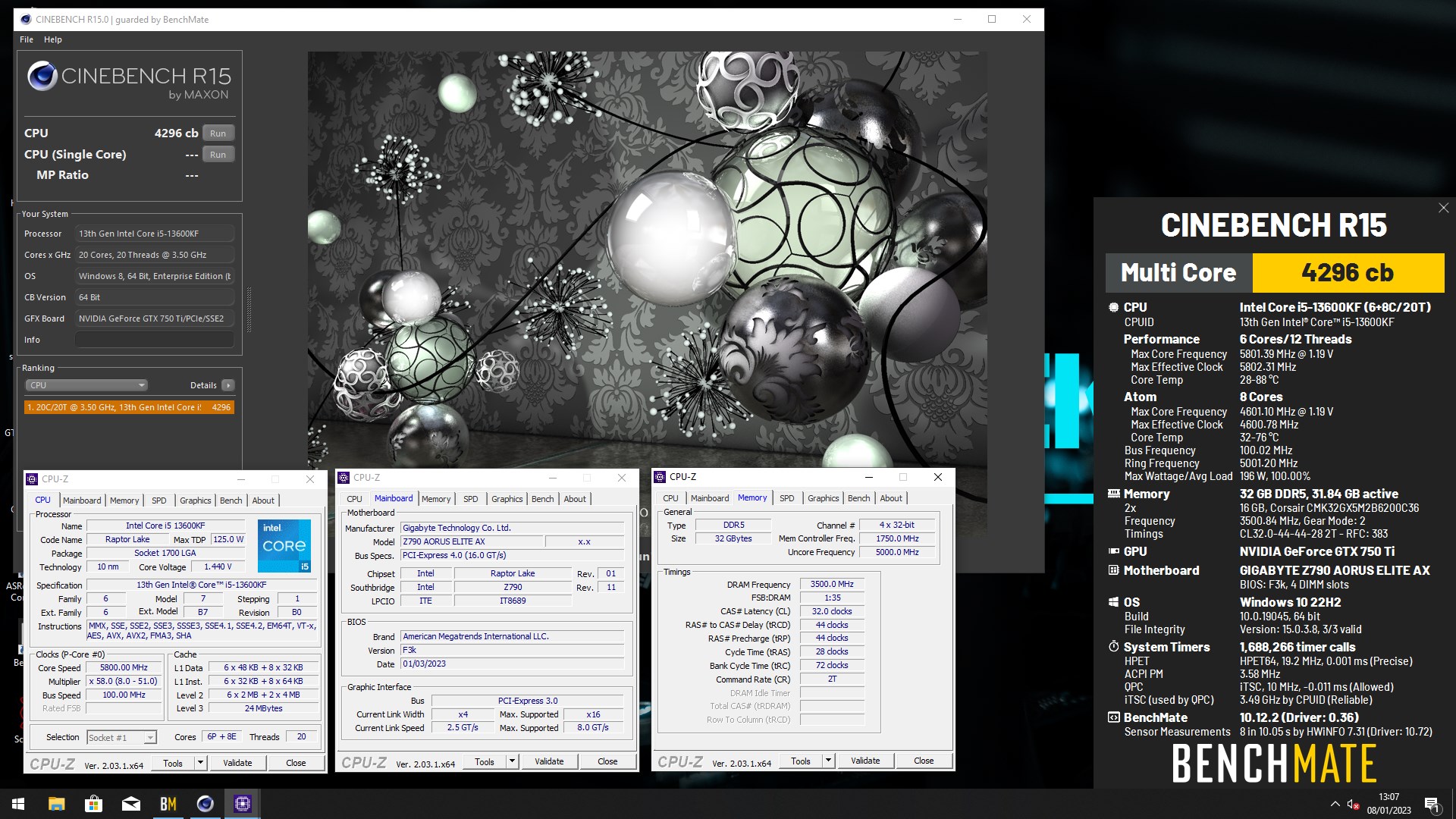Open Windows Start menu
Viewport: 1456px width, 819px height.
pos(18,804)
